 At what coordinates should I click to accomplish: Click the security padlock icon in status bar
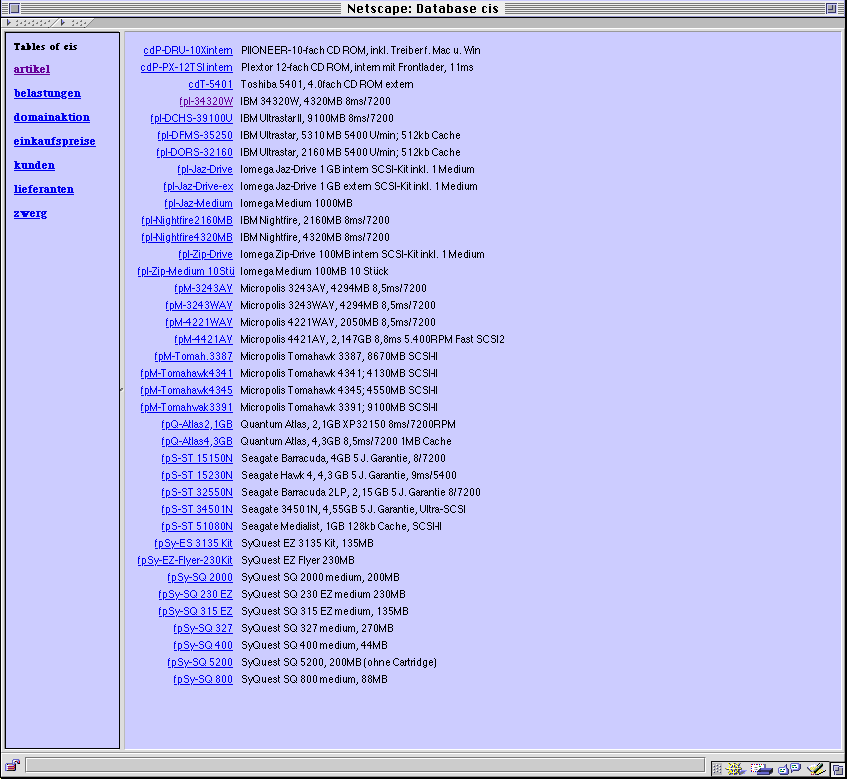(13, 766)
